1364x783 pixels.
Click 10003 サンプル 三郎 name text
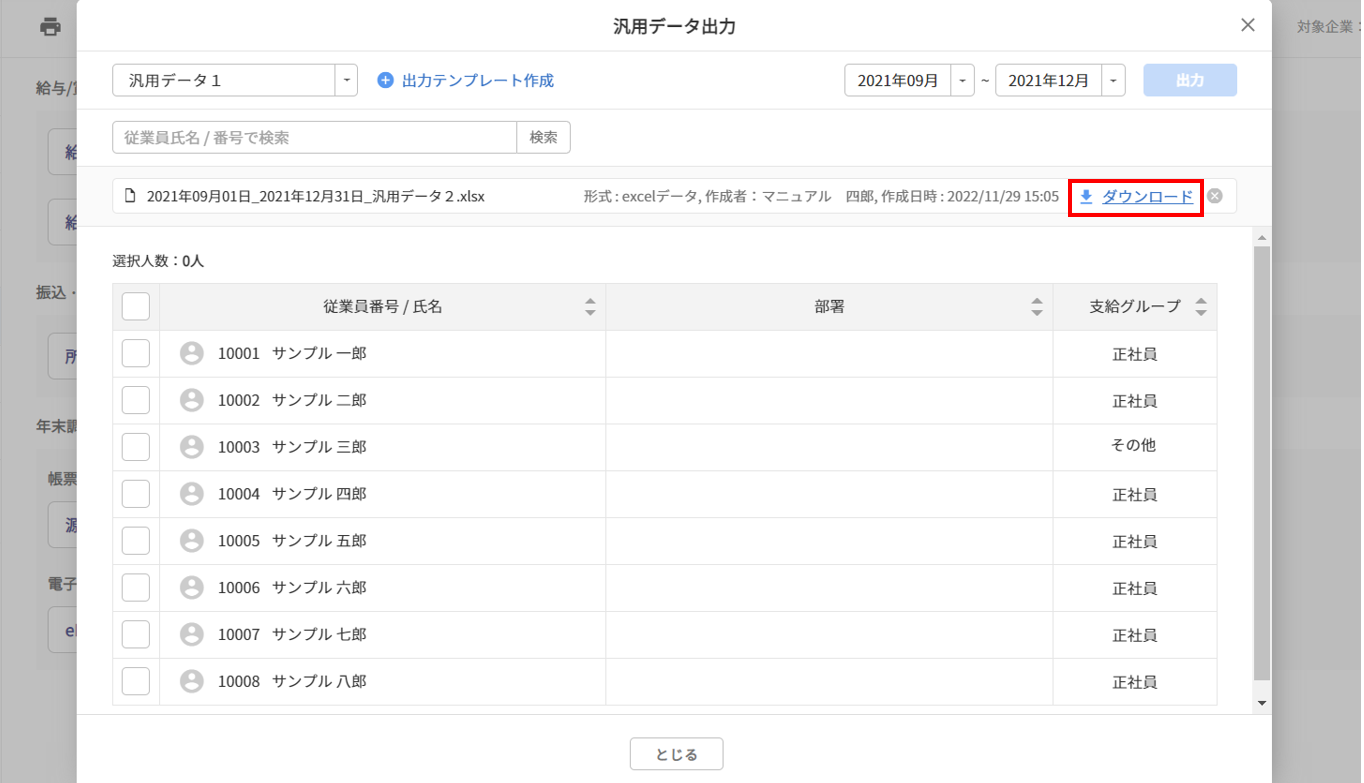(x=292, y=447)
